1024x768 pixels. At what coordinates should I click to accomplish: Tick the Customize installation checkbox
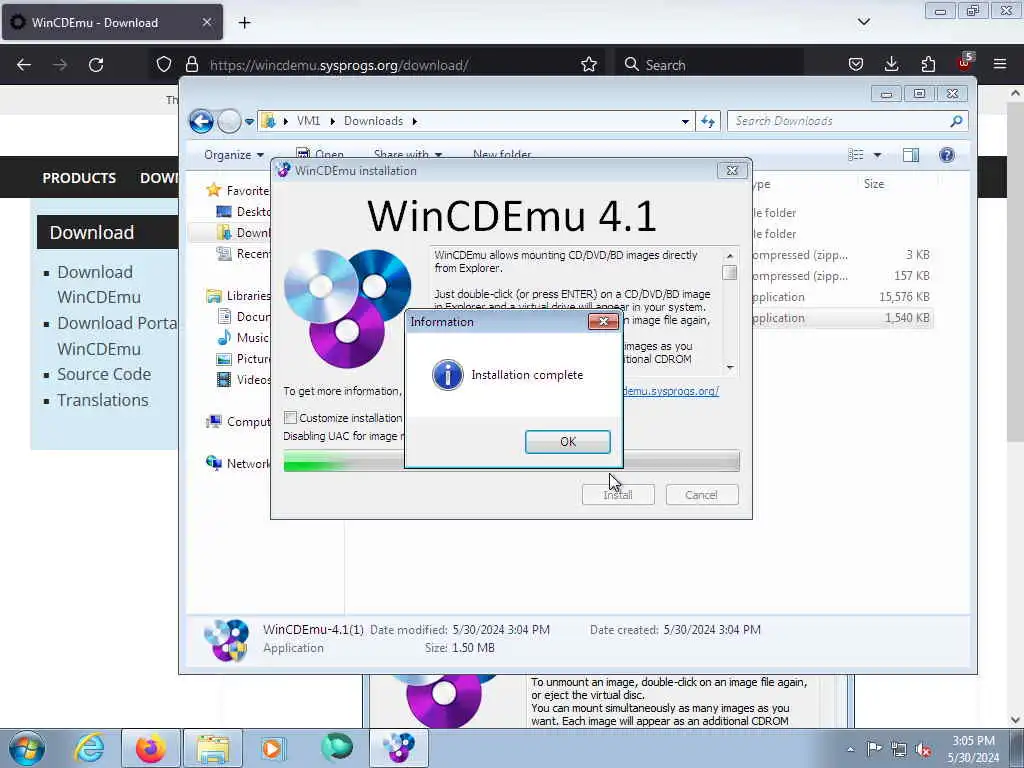tap(291, 417)
